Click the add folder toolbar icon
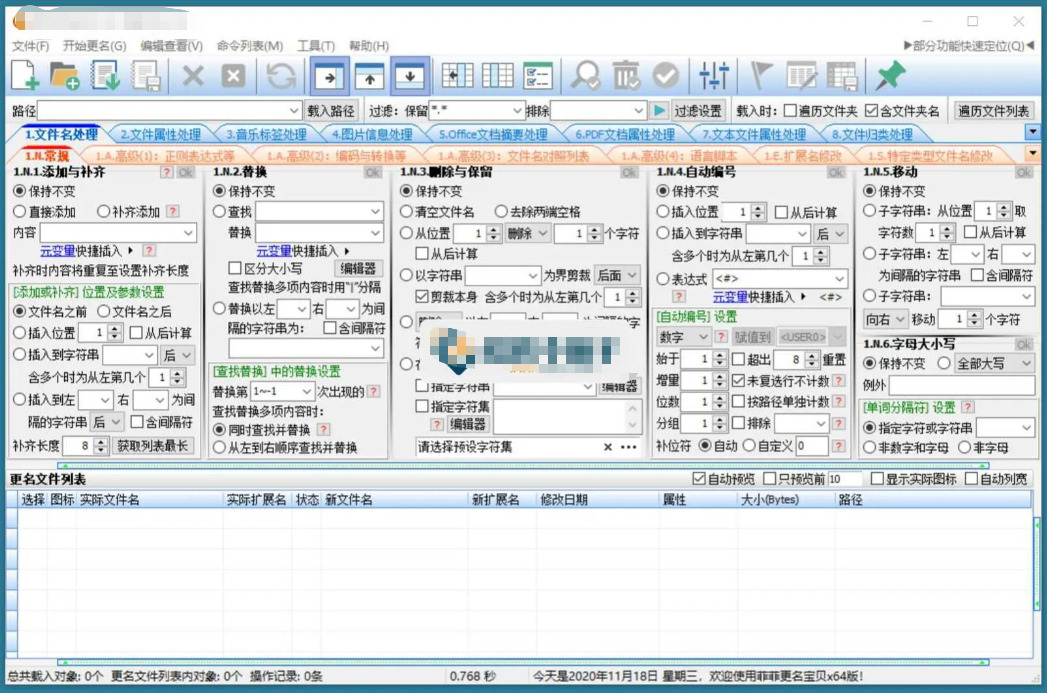 (65, 76)
